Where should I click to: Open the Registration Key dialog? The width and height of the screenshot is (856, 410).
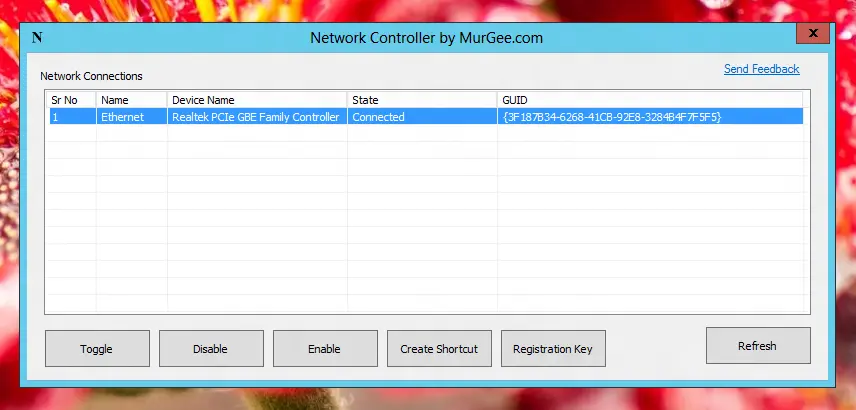tap(554, 348)
